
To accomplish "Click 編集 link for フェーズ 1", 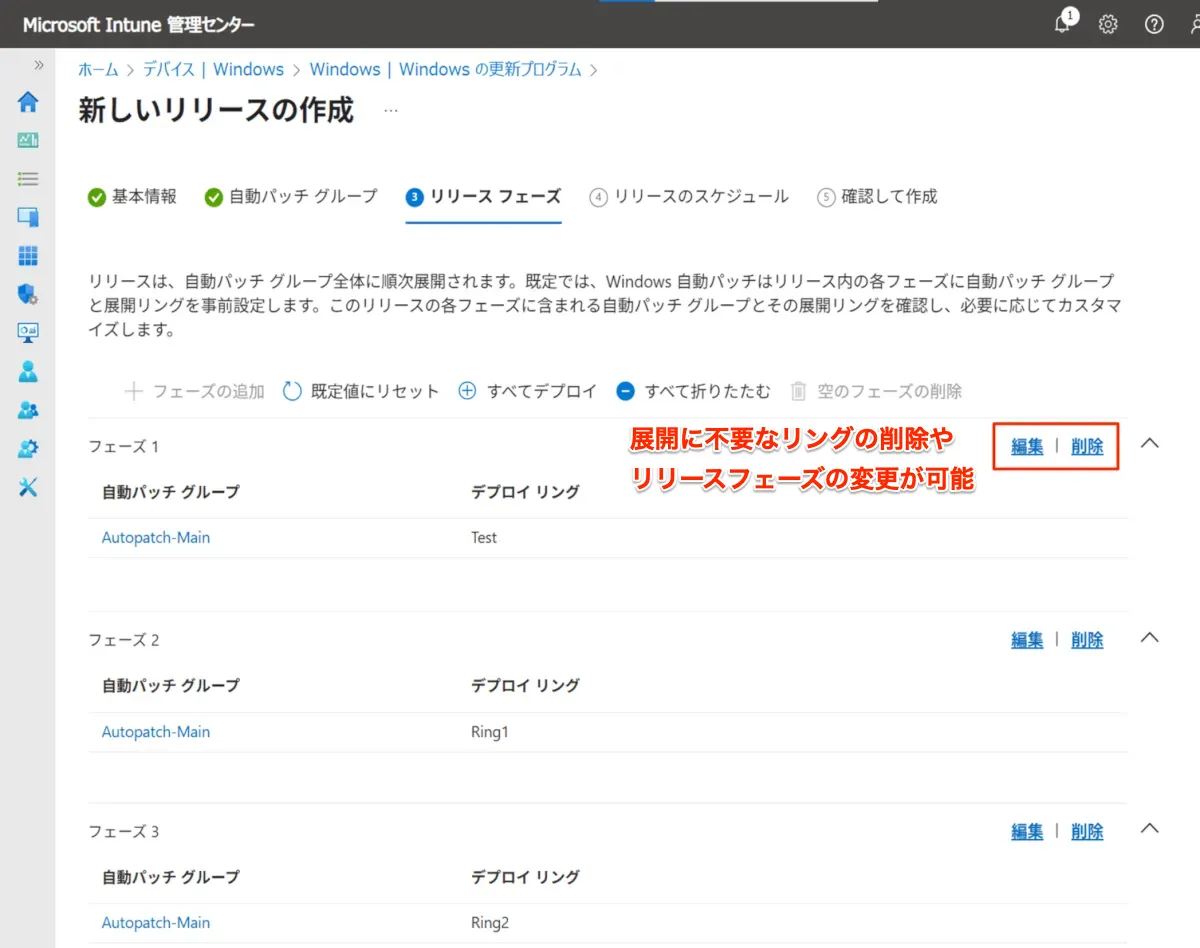I will tap(1027, 447).
